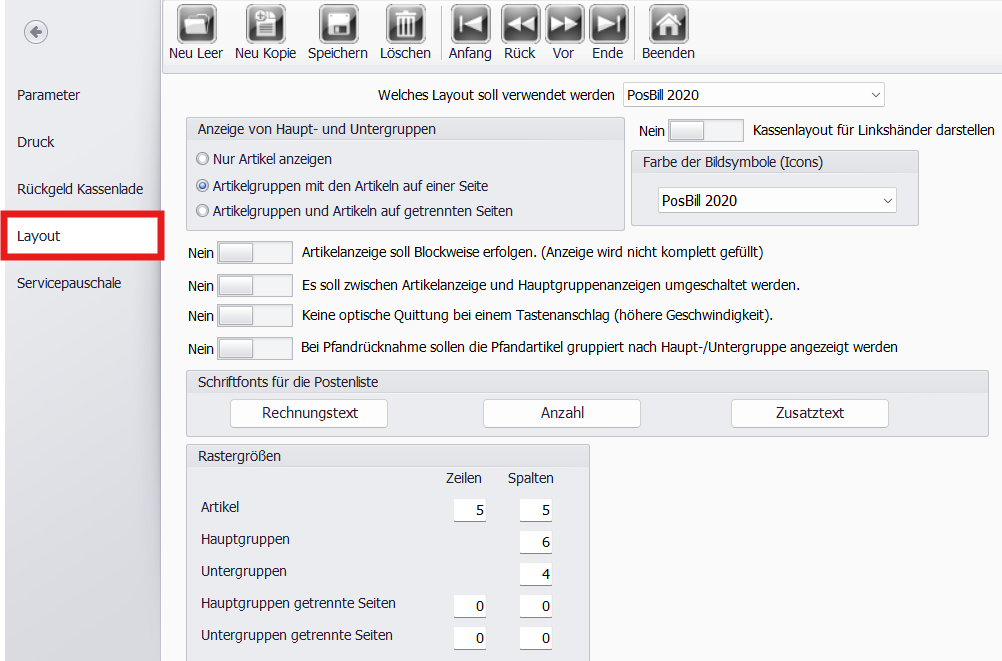Select the Nur Artikel anzeigen radio button
Image resolution: width=1002 pixels, height=661 pixels.
pyautogui.click(x=203, y=159)
